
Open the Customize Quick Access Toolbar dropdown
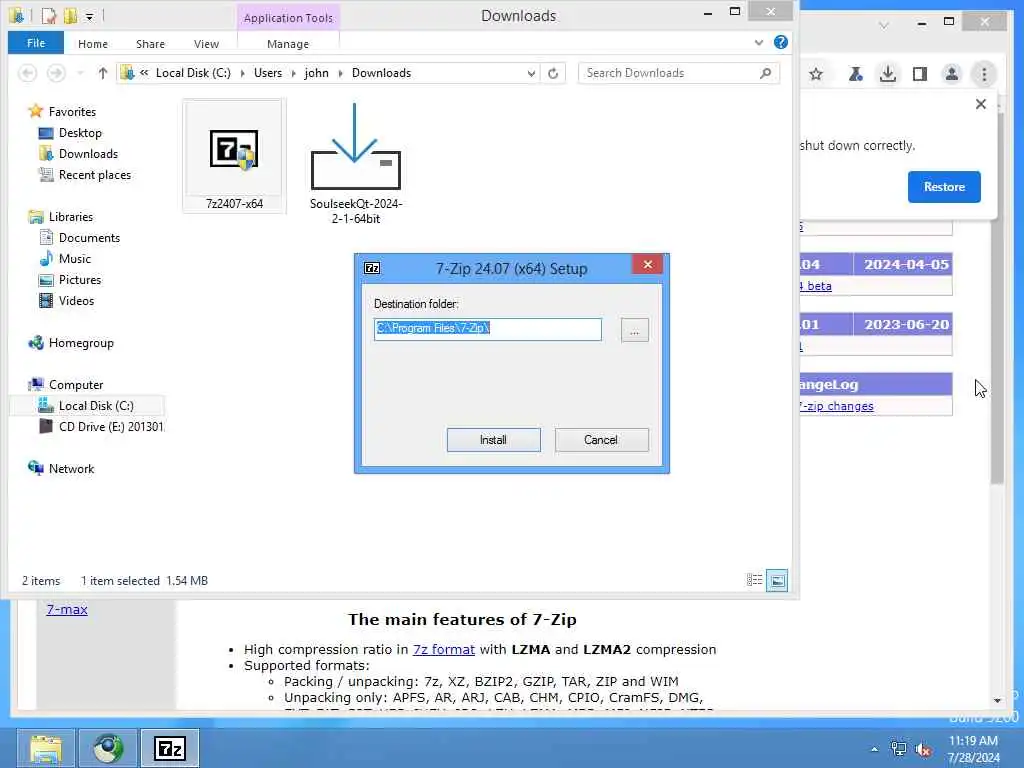pyautogui.click(x=89, y=16)
